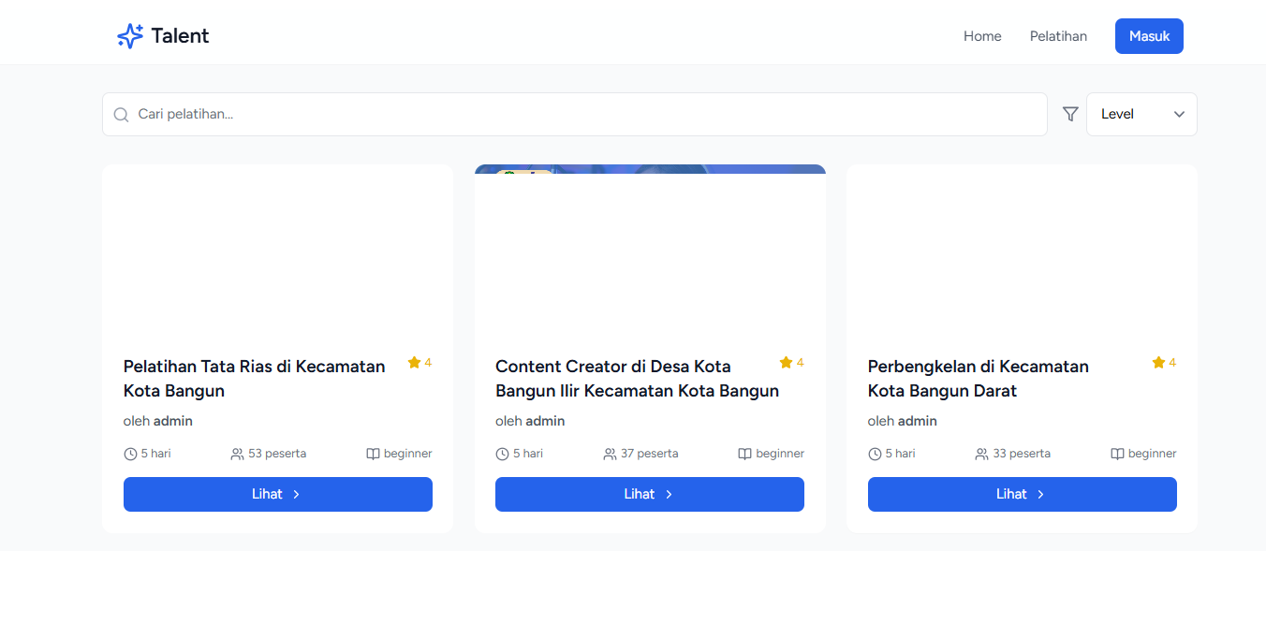The width and height of the screenshot is (1268, 619).
Task: Click Lihat on the Perbengkelan card
Action: click(1021, 494)
